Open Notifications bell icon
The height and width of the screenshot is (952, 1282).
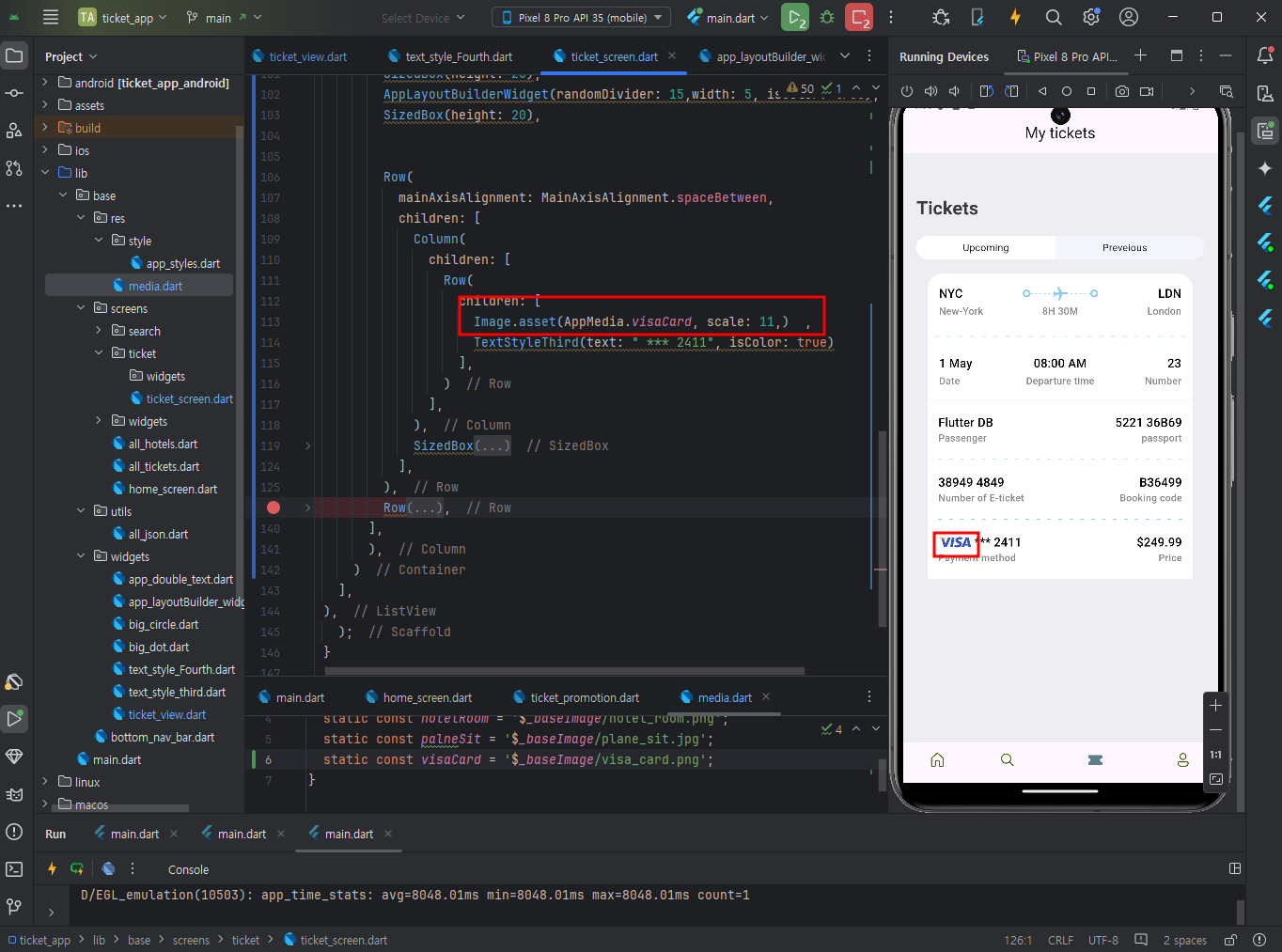1265,56
